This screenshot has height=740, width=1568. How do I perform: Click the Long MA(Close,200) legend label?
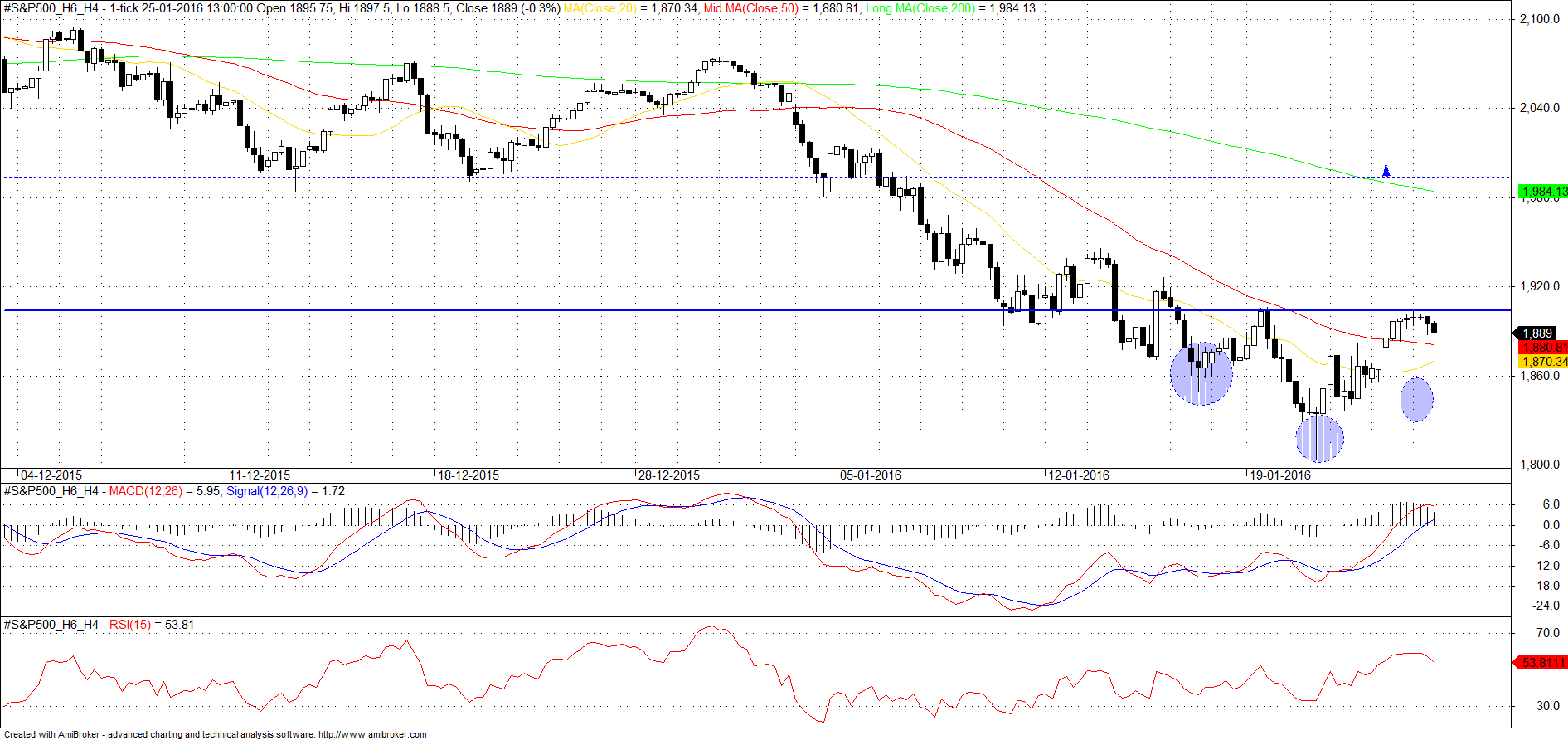click(920, 8)
